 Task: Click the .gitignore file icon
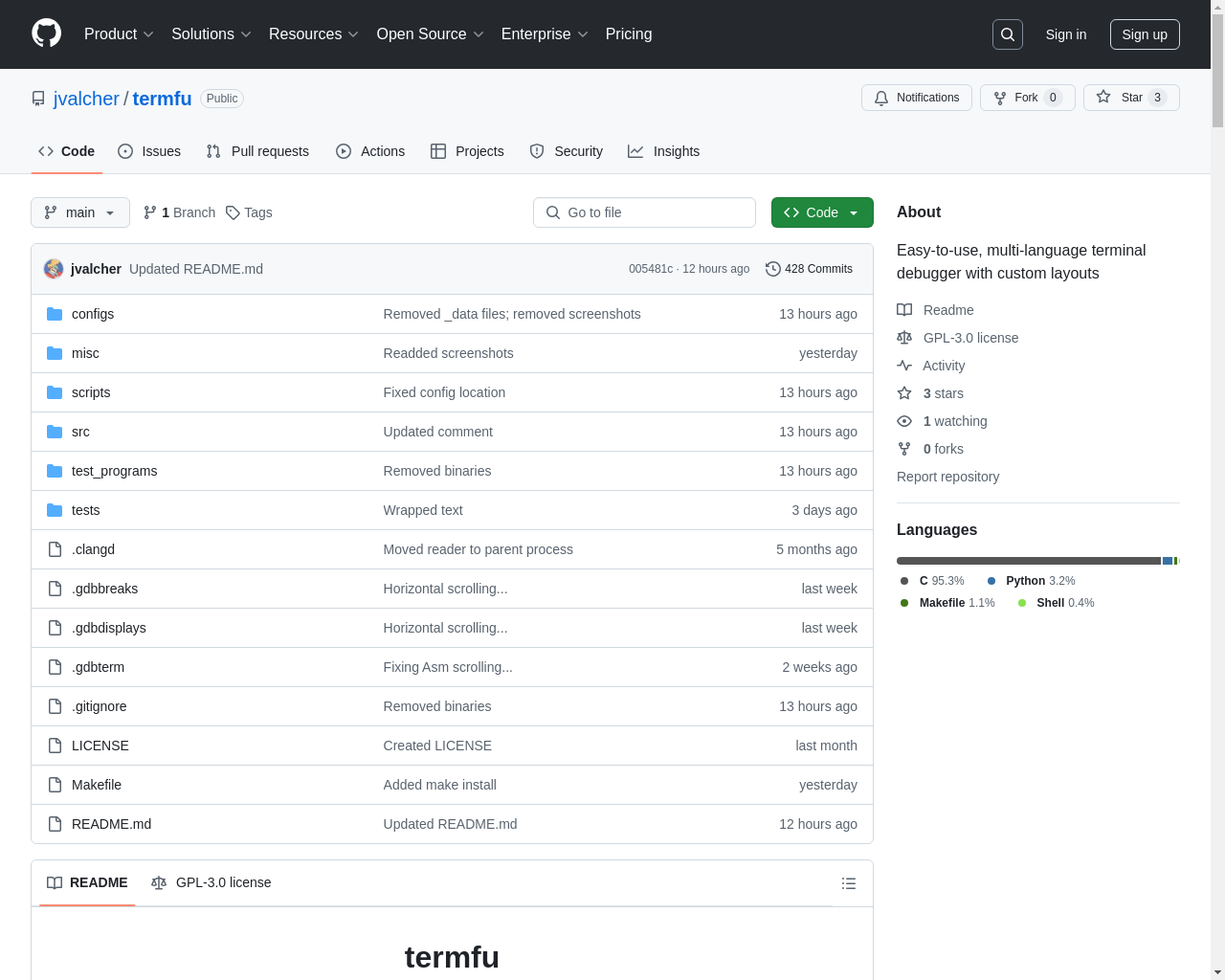[55, 706]
